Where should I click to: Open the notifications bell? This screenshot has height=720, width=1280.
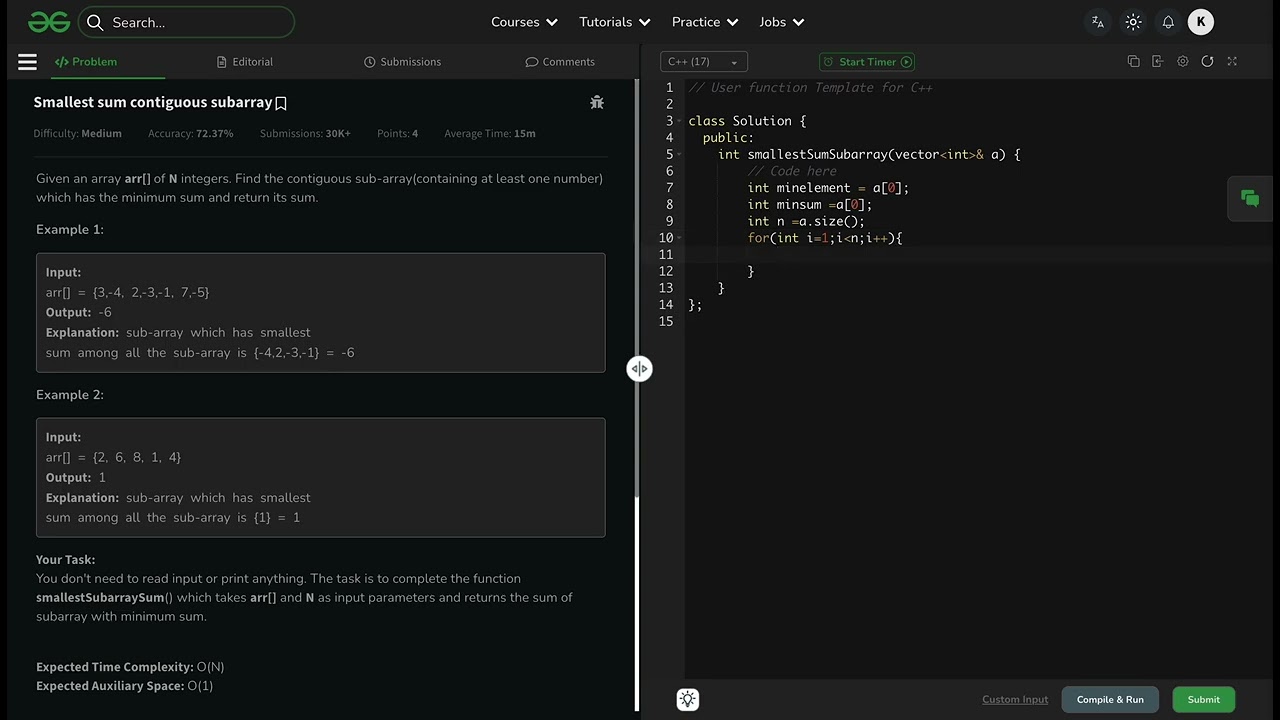(1167, 22)
